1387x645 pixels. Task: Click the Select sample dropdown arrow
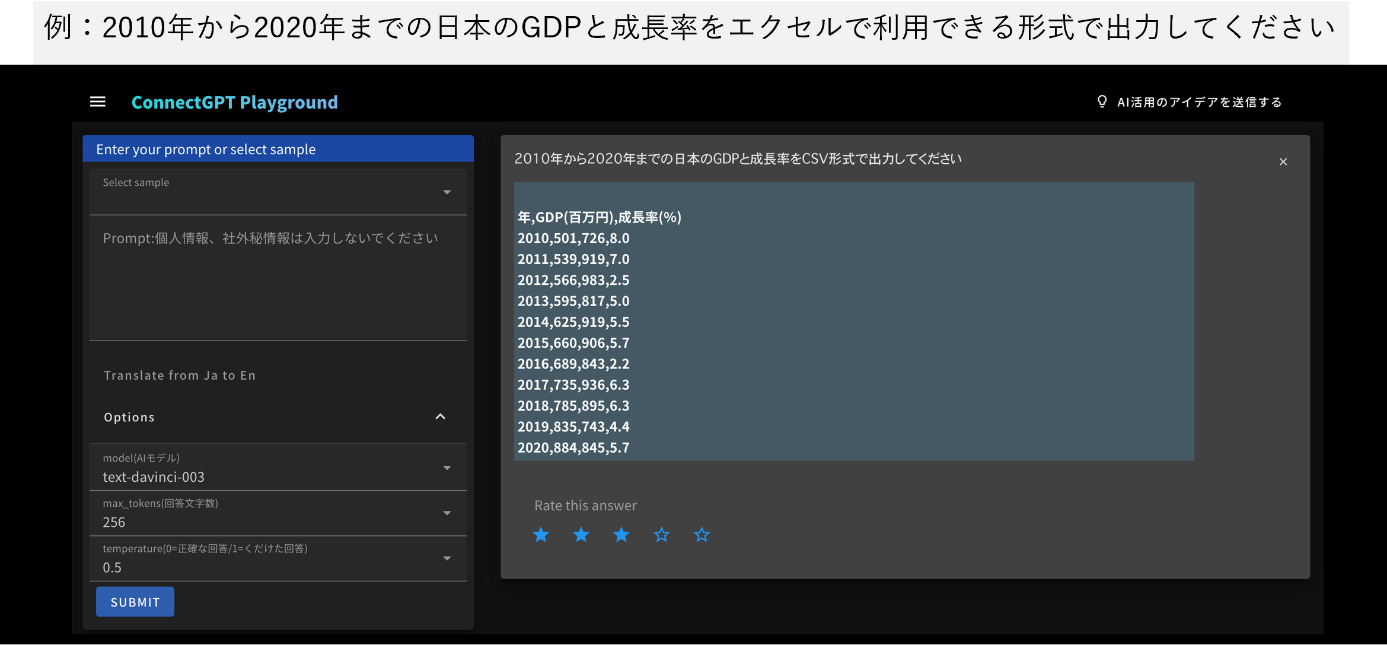click(445, 190)
